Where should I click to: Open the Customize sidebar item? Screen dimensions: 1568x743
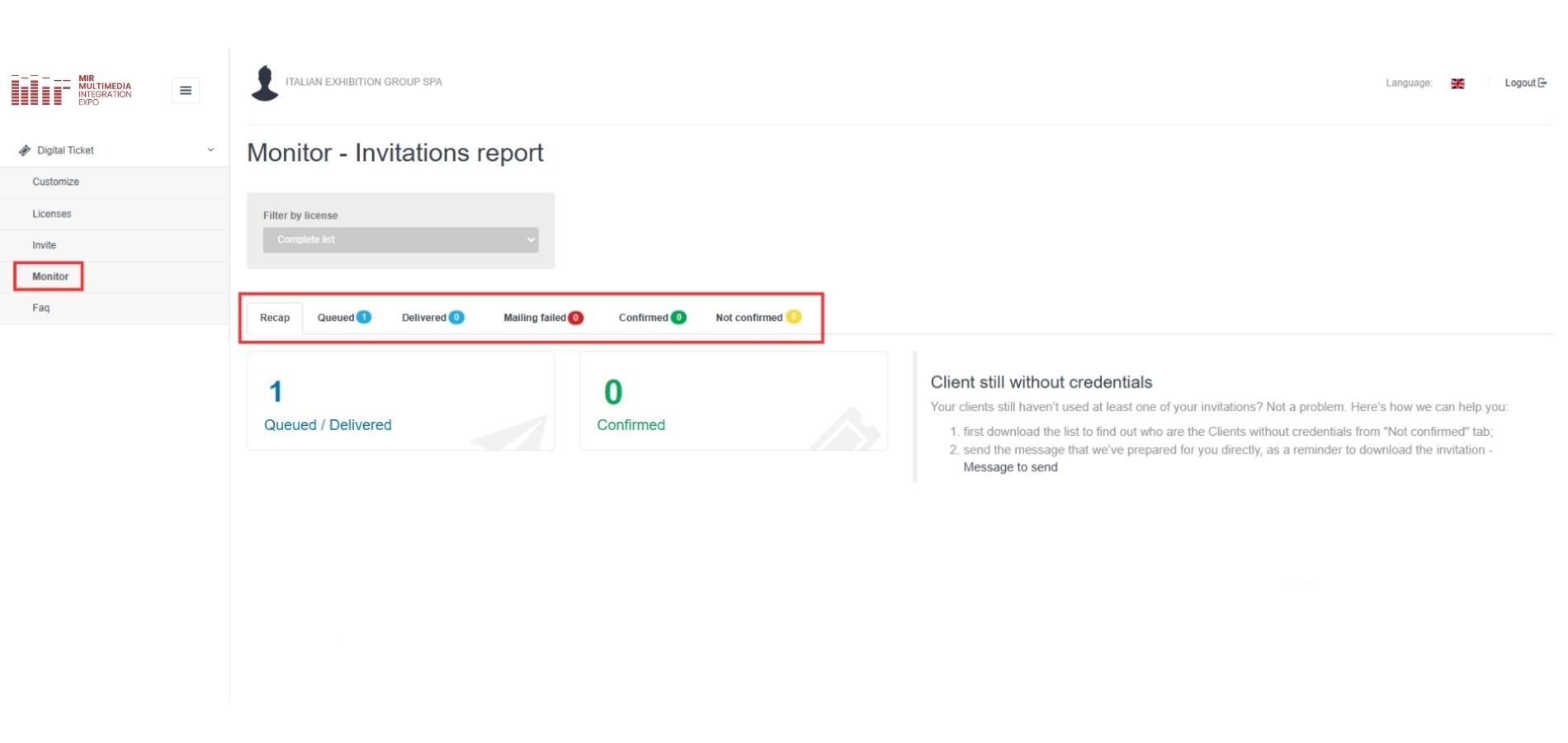click(56, 182)
